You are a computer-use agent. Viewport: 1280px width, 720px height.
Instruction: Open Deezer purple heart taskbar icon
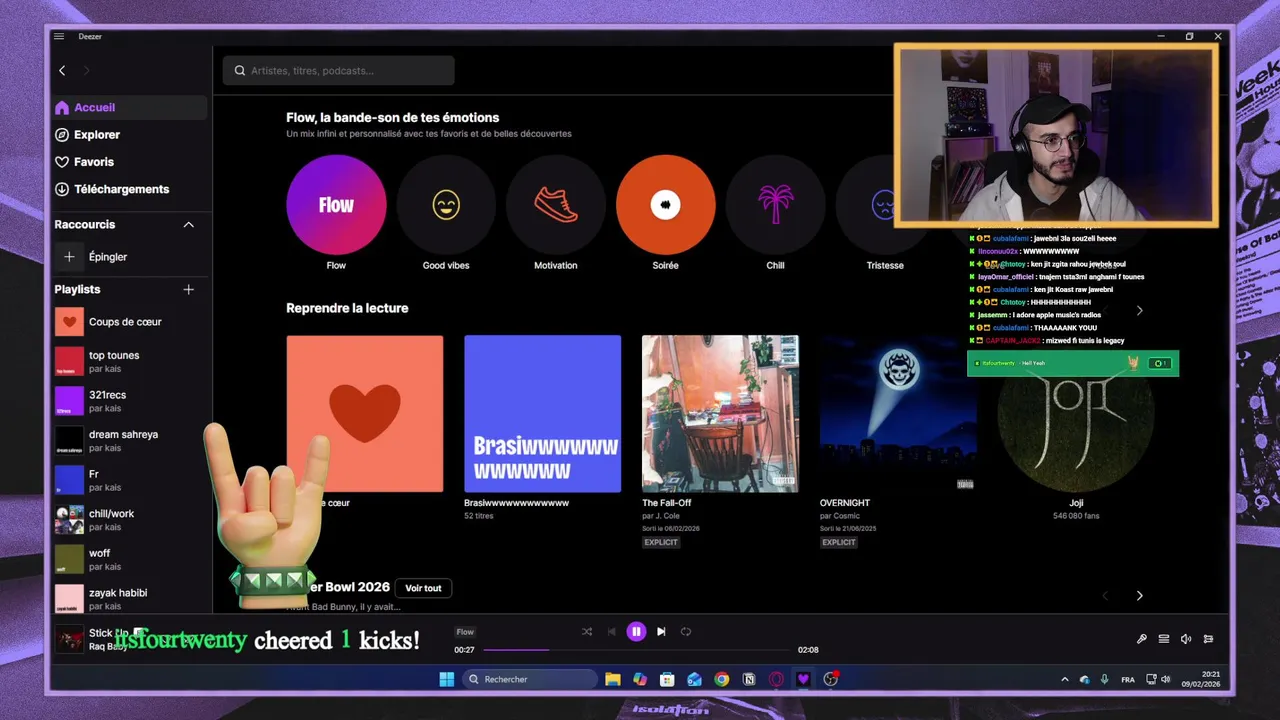click(x=802, y=679)
